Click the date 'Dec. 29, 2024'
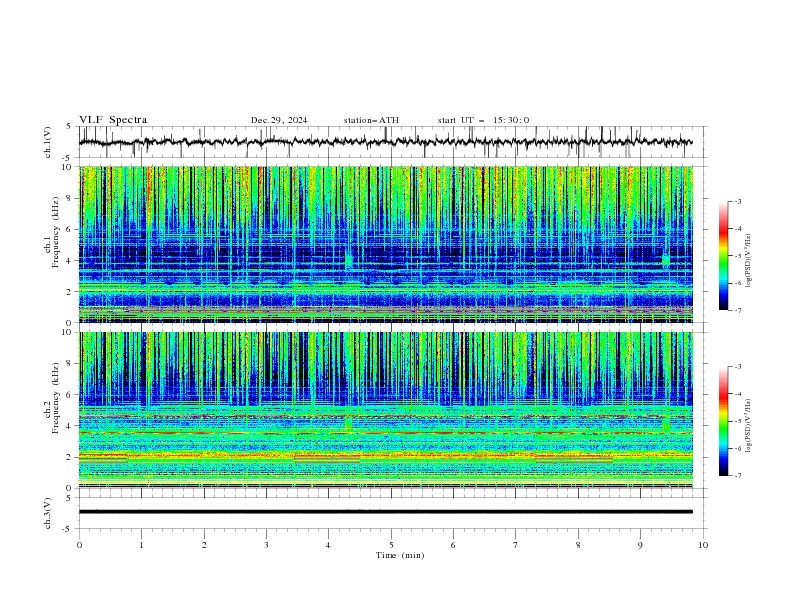 [x=279, y=120]
